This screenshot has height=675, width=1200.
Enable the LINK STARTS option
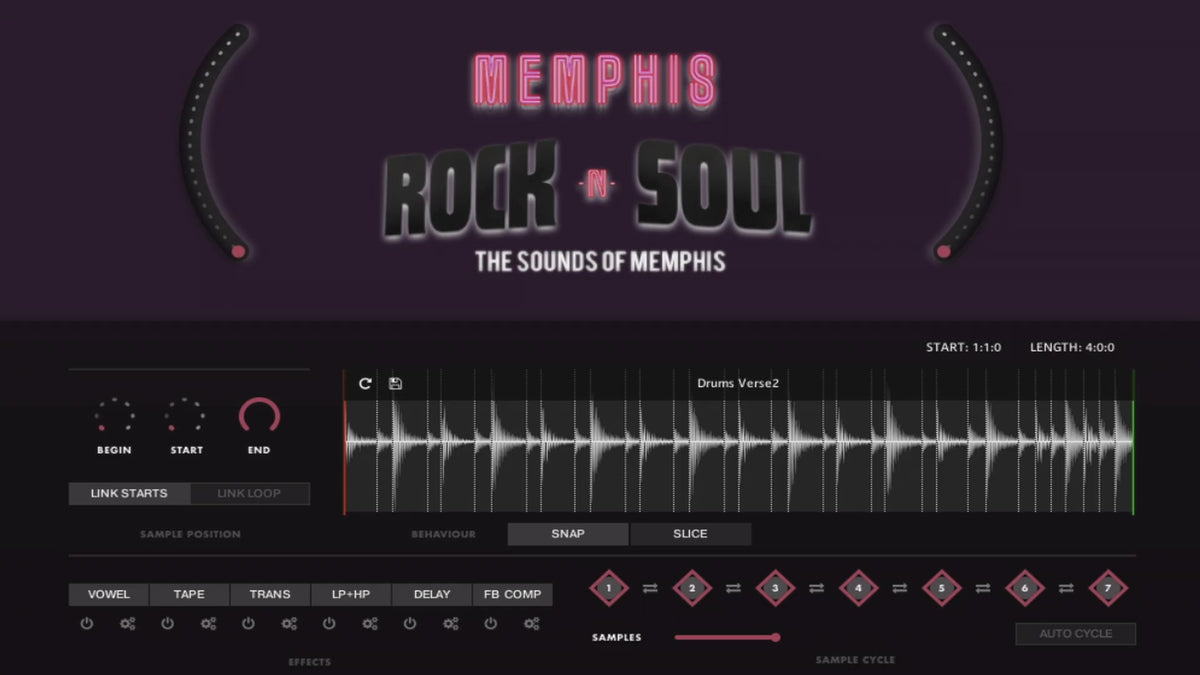[x=129, y=493]
